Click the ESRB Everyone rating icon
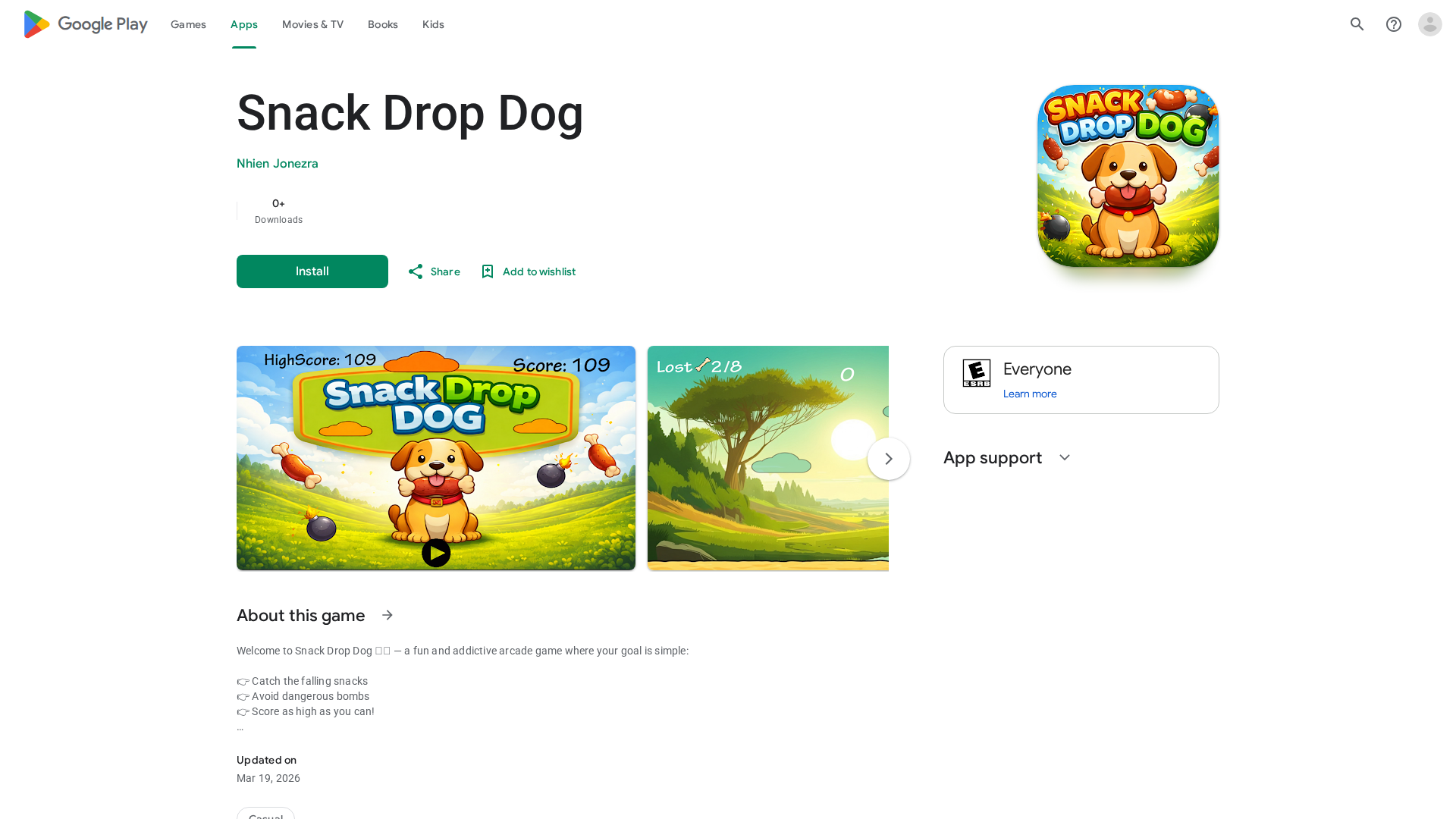The width and height of the screenshot is (1456, 819). click(977, 373)
